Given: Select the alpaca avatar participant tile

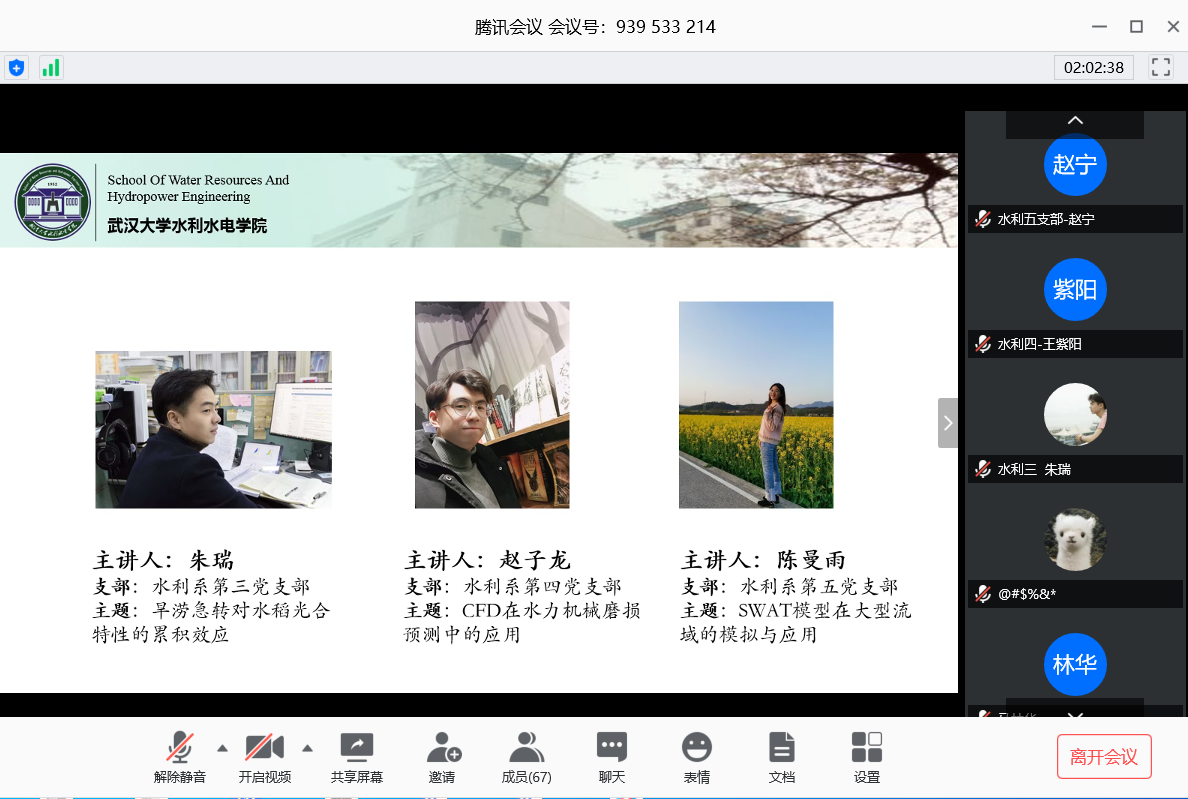Looking at the screenshot, I should [1075, 540].
